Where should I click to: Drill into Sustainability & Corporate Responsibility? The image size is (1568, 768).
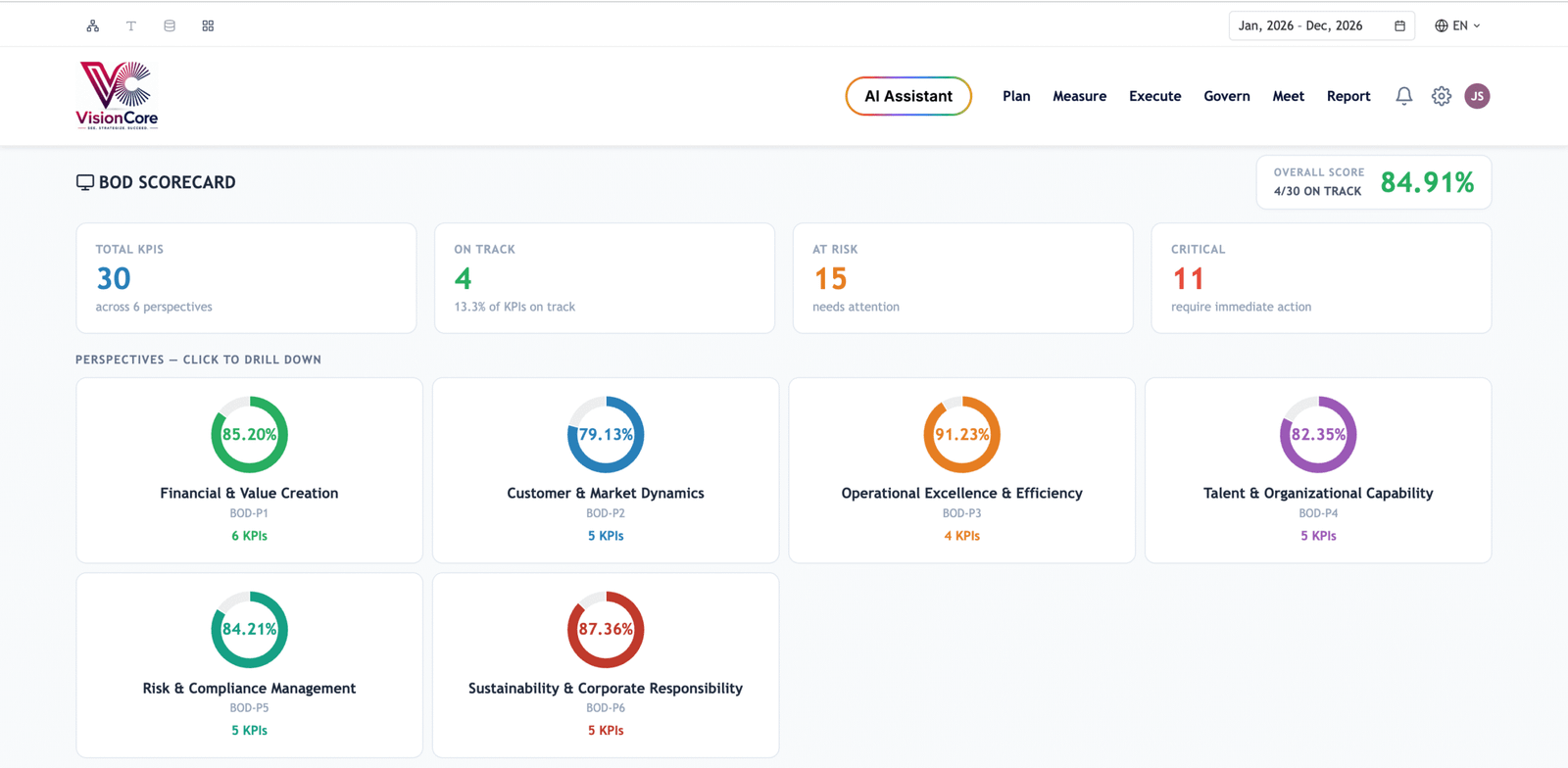click(606, 665)
